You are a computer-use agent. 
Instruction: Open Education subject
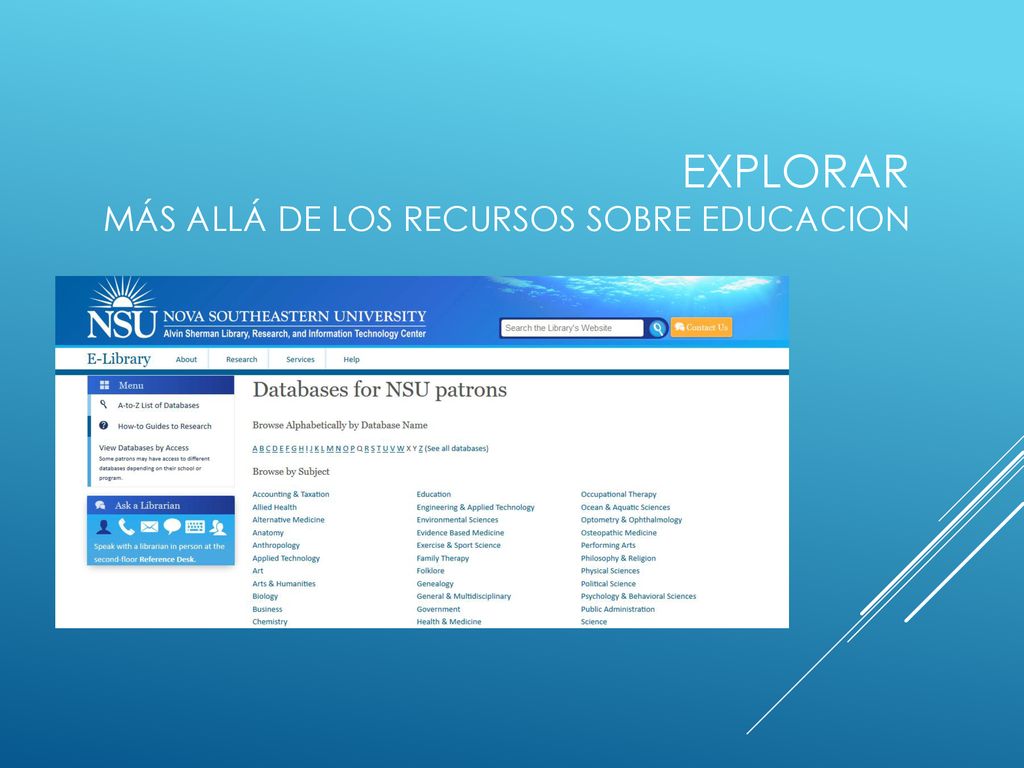434,494
